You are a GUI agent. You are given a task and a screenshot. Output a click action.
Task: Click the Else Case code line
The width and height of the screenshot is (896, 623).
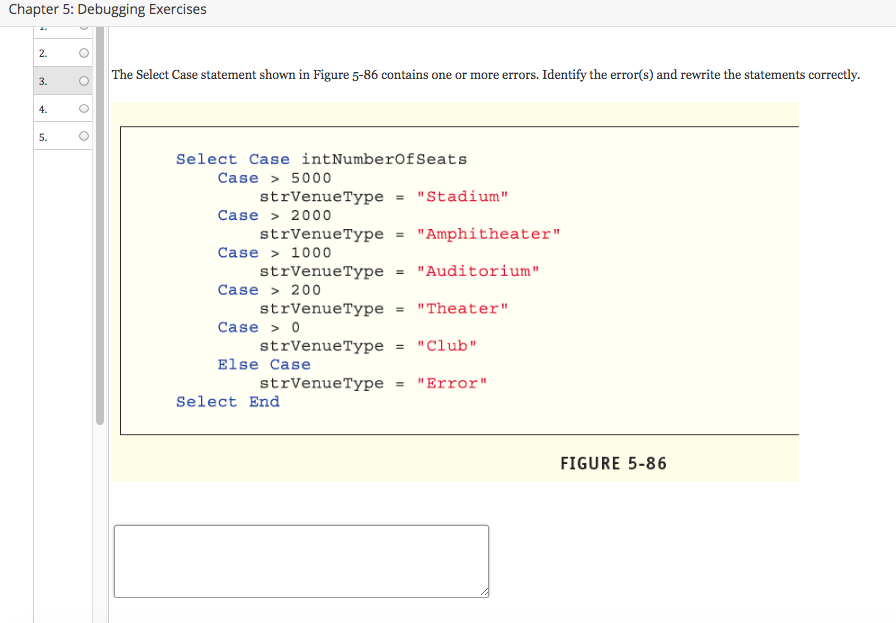(x=264, y=365)
